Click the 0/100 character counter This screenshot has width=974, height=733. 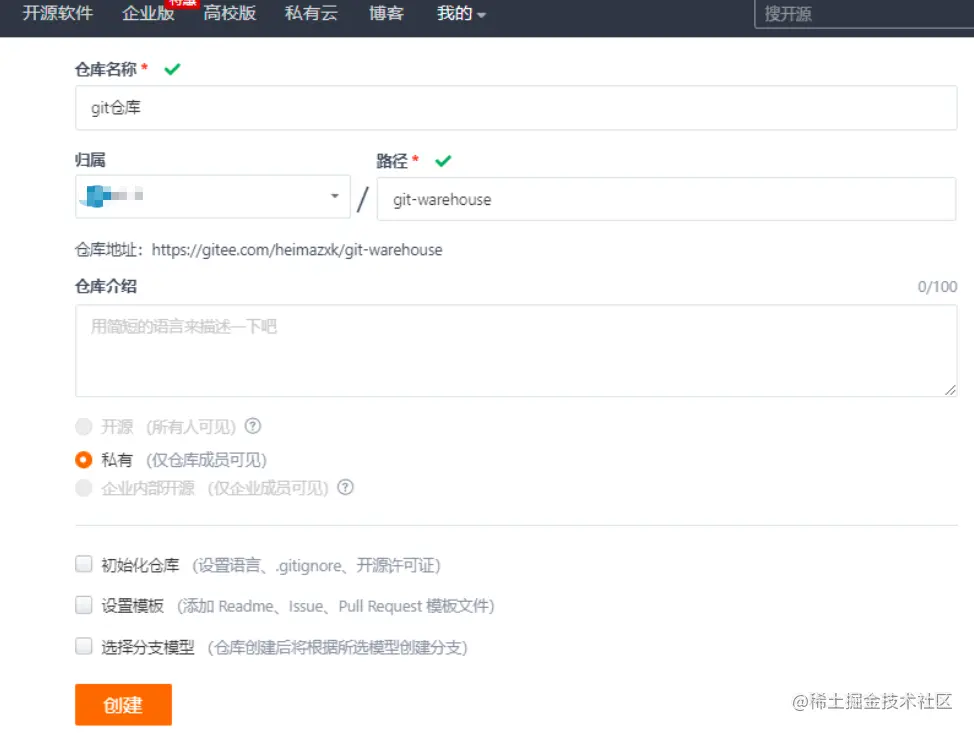coord(937,286)
